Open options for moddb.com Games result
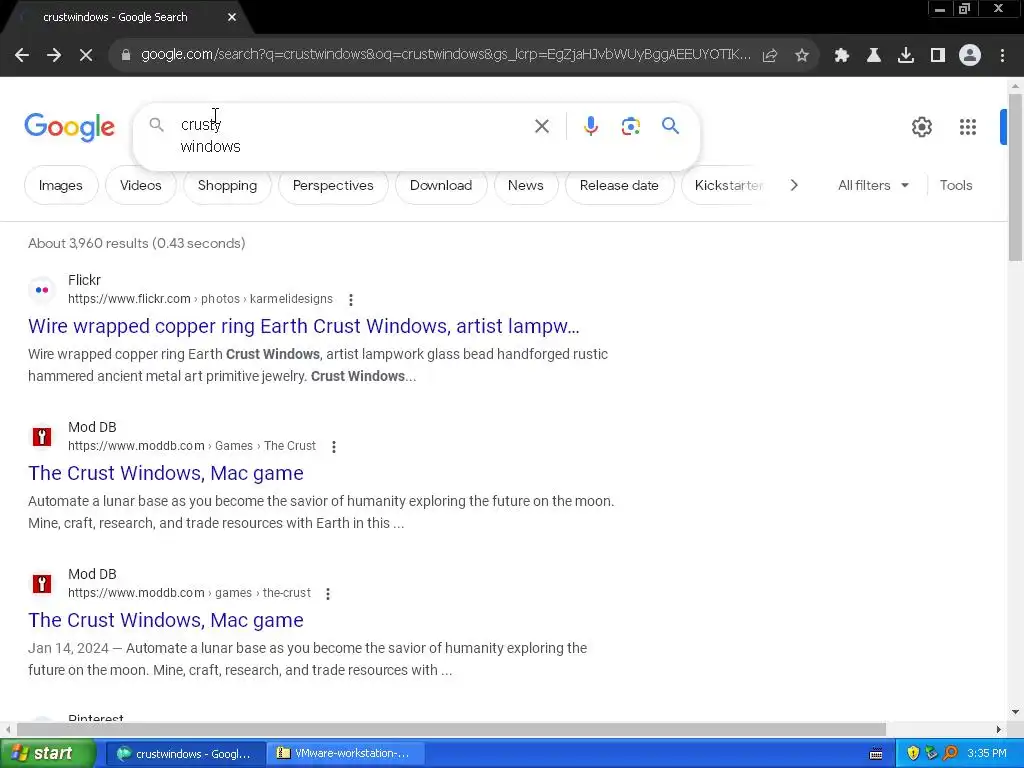This screenshot has height=768, width=1024. 334,447
